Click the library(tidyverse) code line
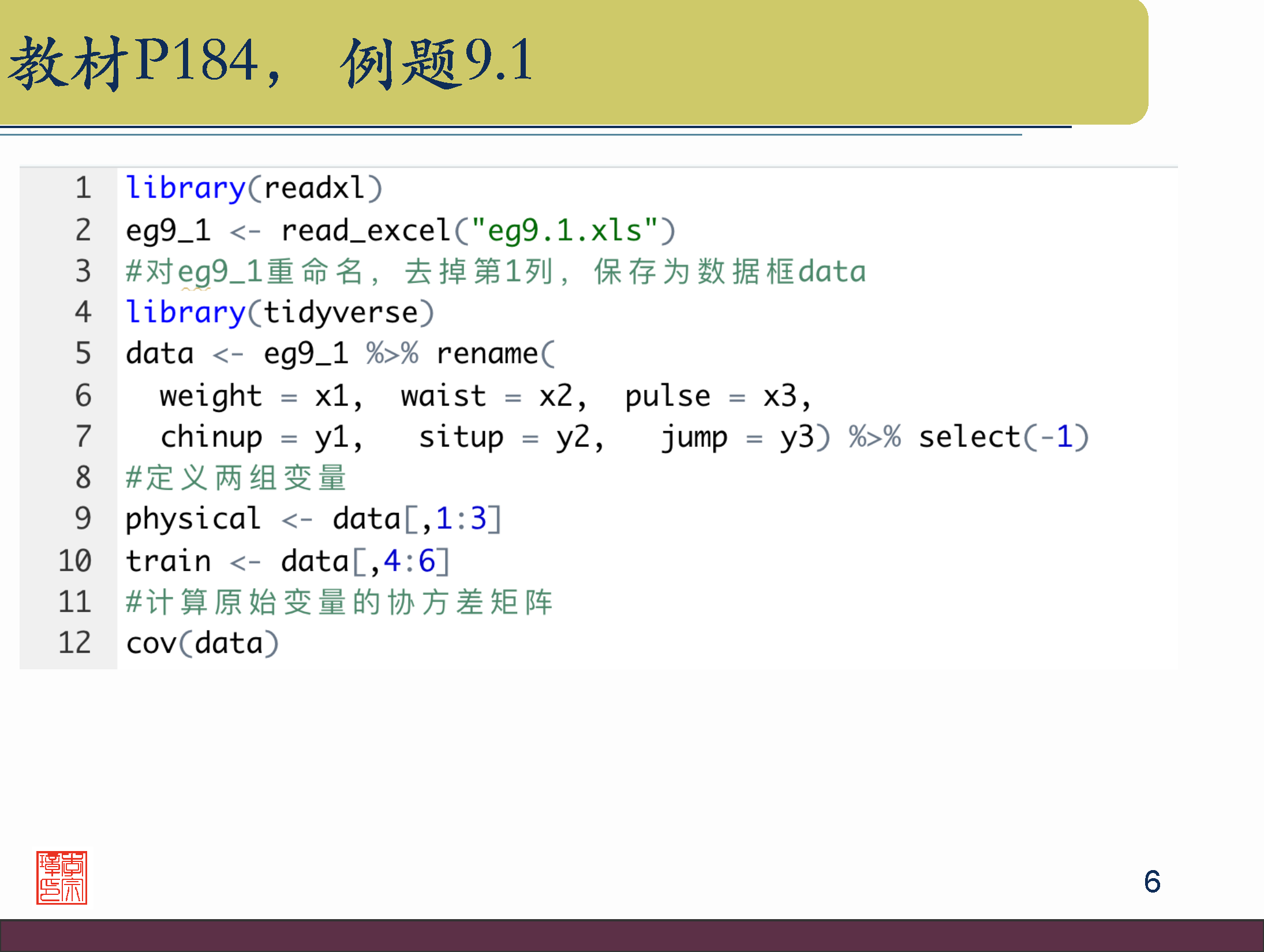The image size is (1264, 952). (279, 313)
